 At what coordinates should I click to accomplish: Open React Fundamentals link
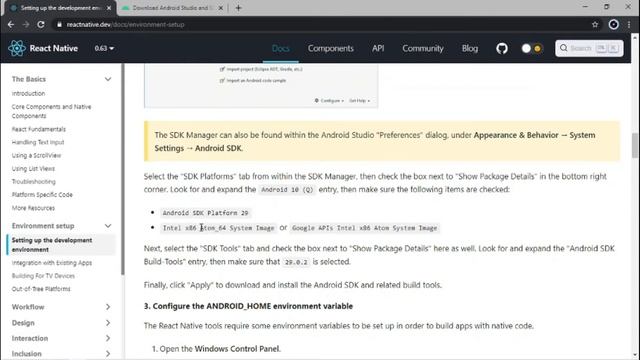(38, 129)
